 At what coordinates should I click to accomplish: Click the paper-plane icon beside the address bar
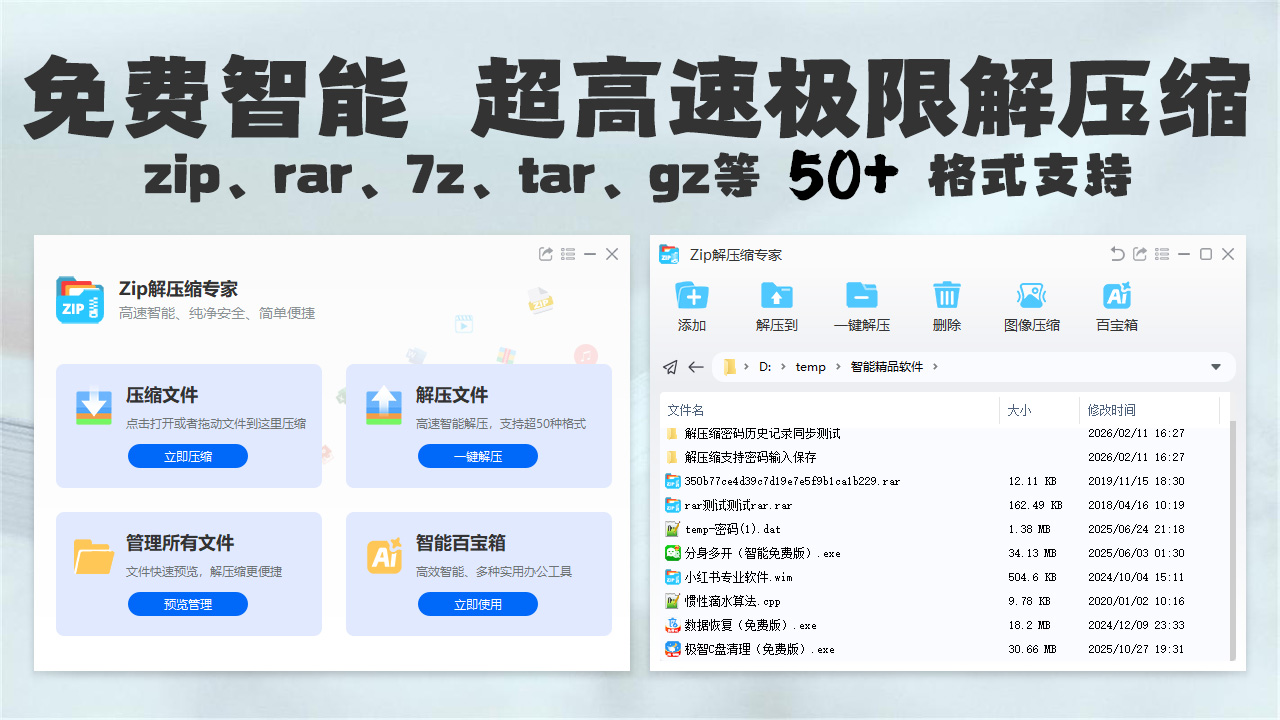[670, 367]
